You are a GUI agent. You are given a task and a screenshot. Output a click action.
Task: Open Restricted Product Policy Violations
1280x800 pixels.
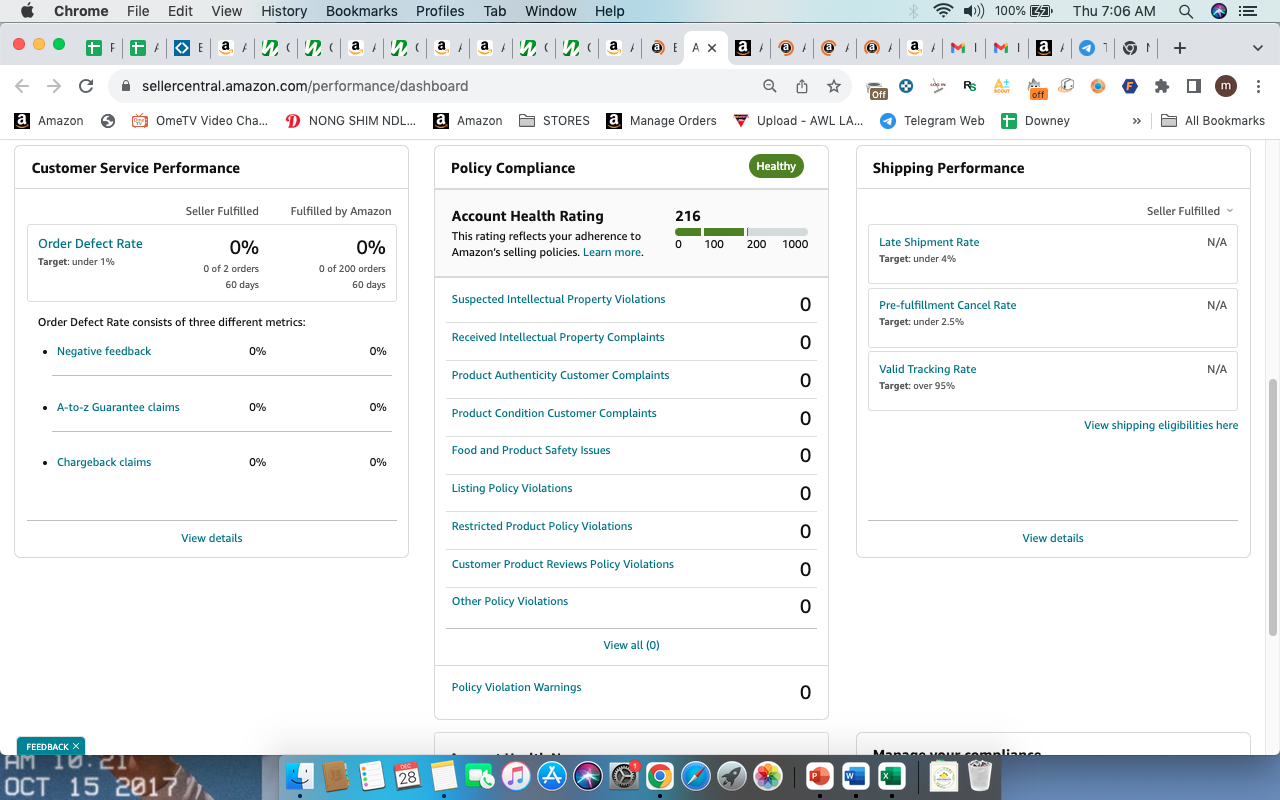tap(542, 526)
